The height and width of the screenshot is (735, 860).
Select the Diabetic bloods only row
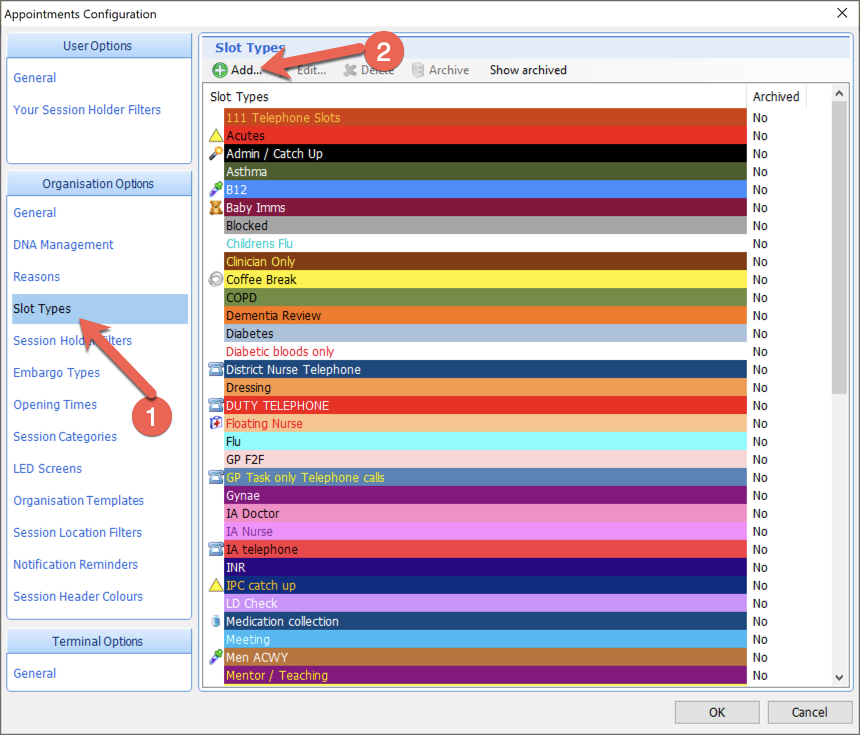click(485, 352)
